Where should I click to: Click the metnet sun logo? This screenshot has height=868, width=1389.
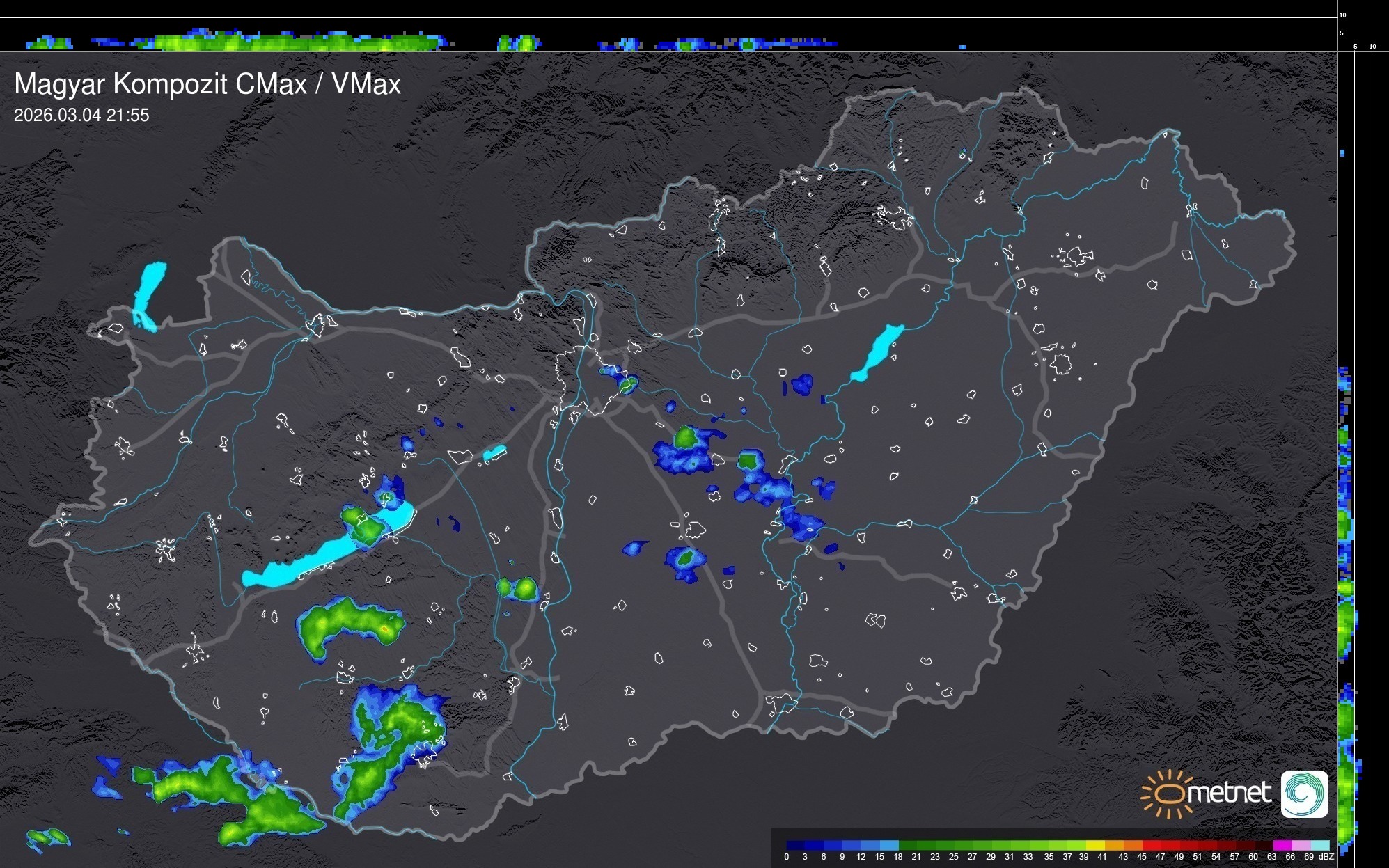[1168, 794]
